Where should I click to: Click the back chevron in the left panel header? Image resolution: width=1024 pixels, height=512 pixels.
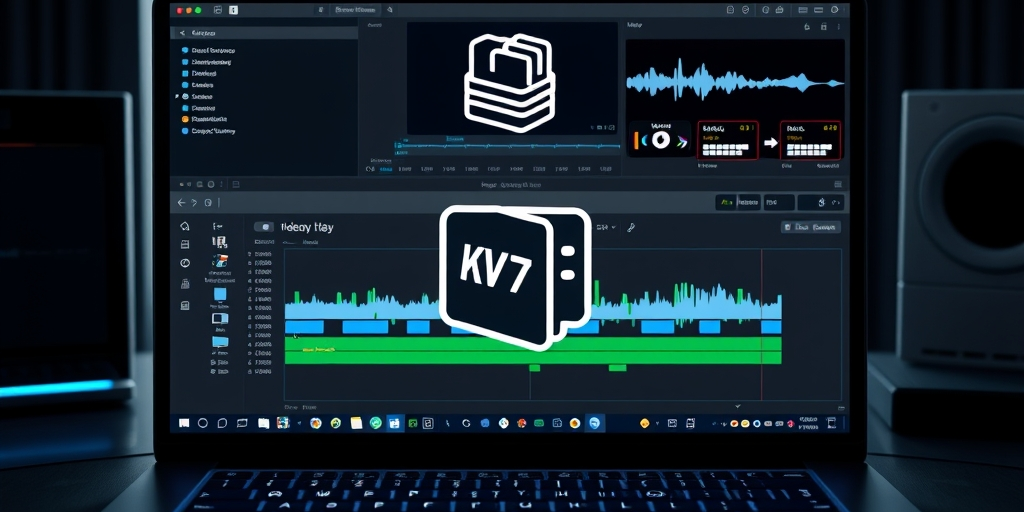pyautogui.click(x=182, y=33)
